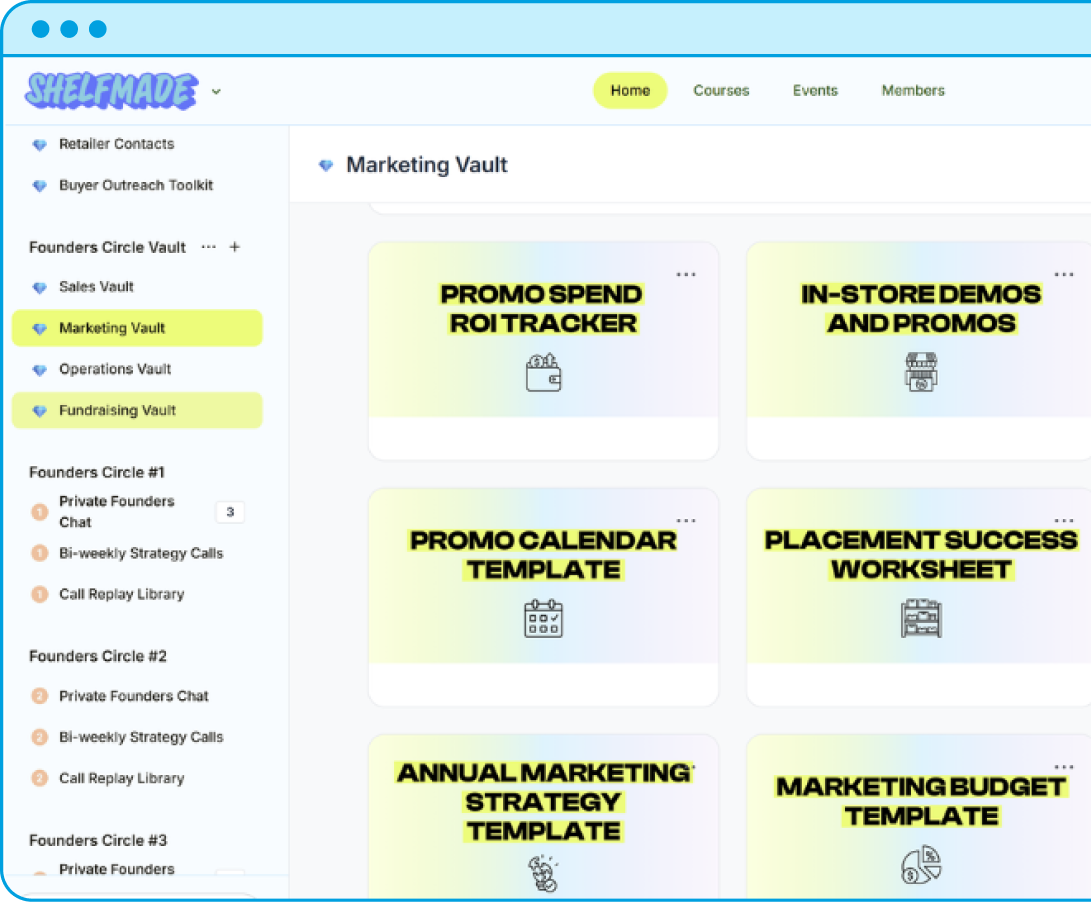Click the diamond icon next to Retailer Contacts
This screenshot has width=1091, height=902.
tap(40, 145)
